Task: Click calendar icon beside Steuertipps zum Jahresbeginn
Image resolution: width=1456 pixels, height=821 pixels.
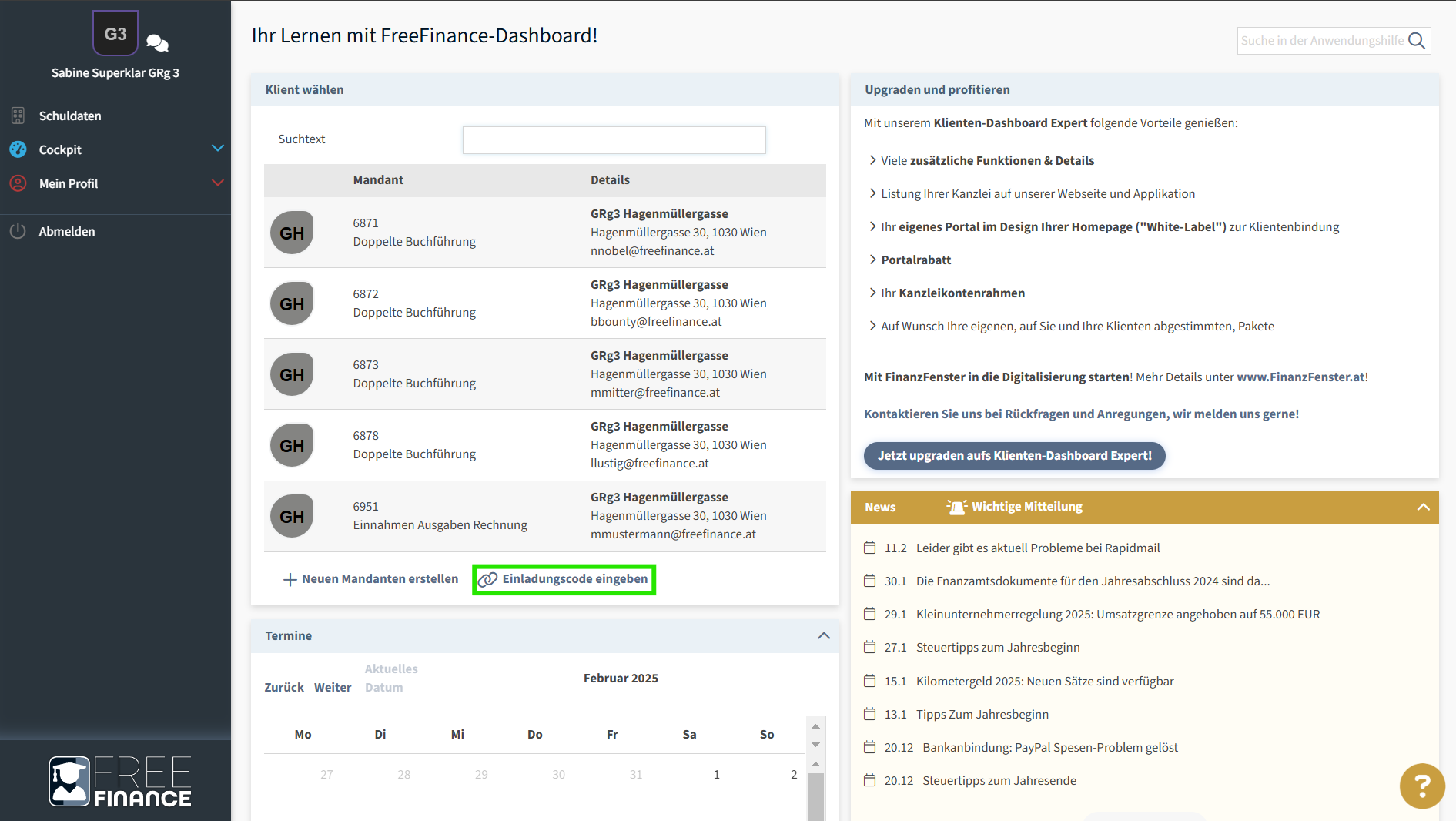Action: click(x=870, y=647)
